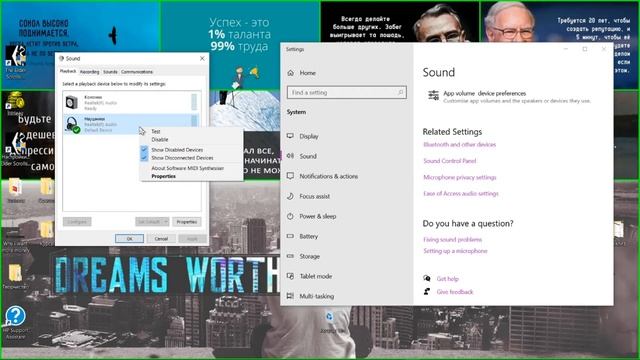Open Focus assist moon icon
640x360 pixels.
pyautogui.click(x=290, y=196)
